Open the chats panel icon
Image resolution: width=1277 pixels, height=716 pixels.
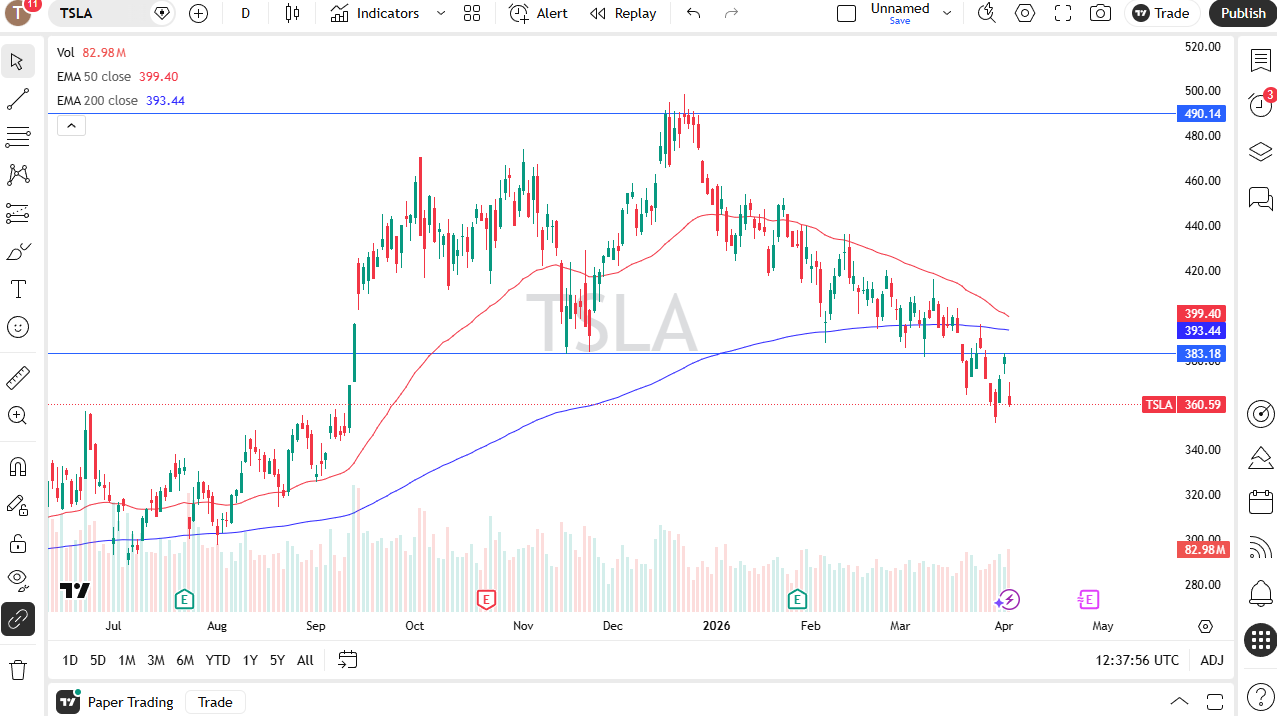click(1260, 198)
